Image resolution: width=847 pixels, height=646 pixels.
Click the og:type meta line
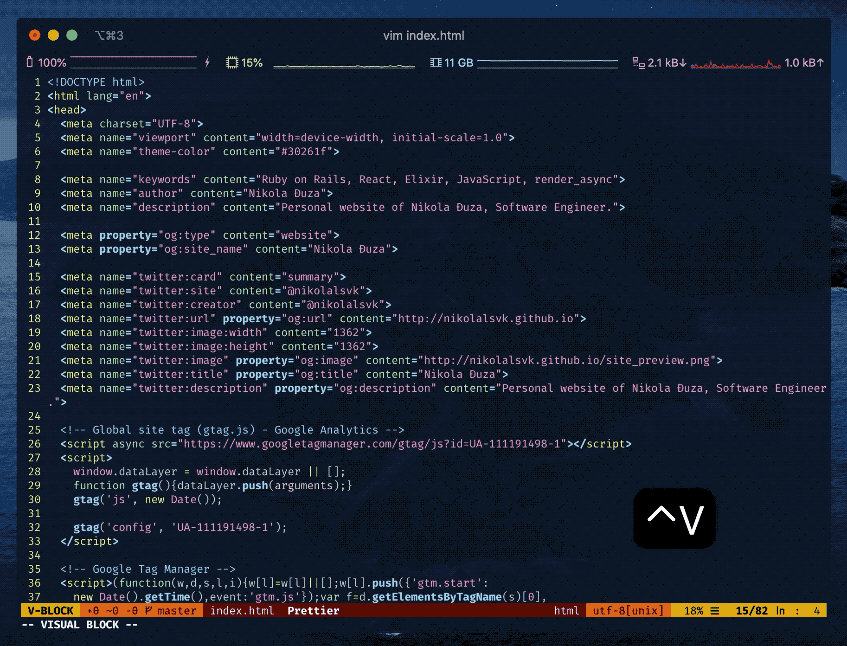click(x=200, y=235)
